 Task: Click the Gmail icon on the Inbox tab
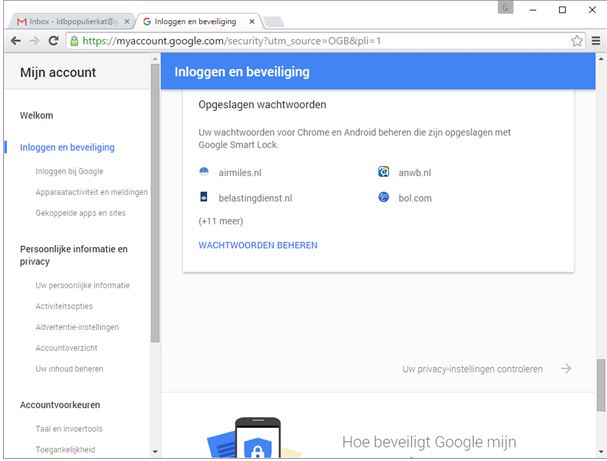[x=22, y=22]
